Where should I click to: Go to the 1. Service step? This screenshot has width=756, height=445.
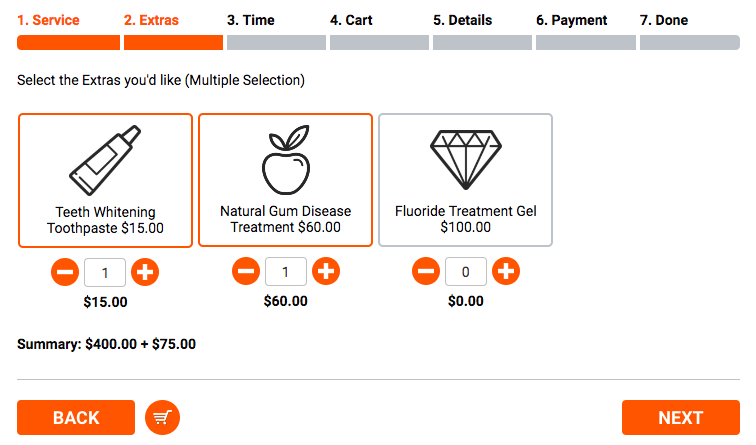tap(48, 20)
